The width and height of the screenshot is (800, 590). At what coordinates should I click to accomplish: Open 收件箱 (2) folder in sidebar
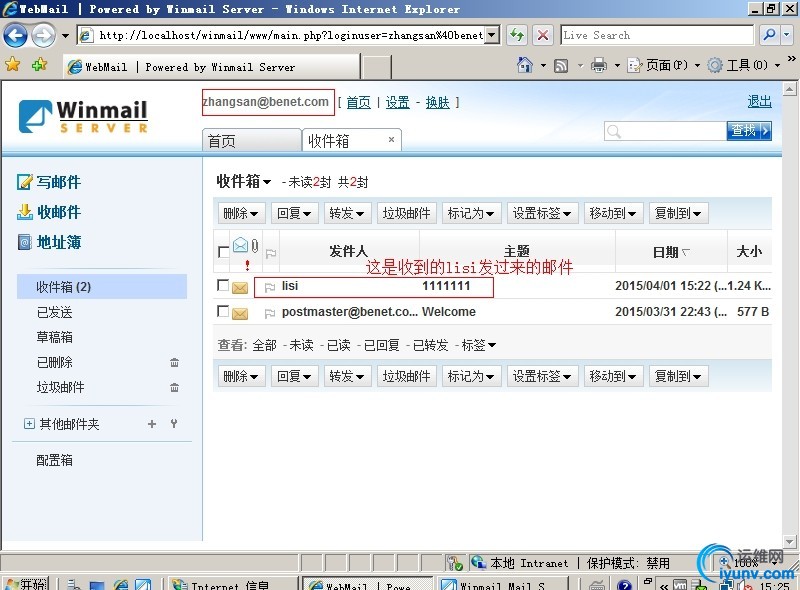point(102,287)
